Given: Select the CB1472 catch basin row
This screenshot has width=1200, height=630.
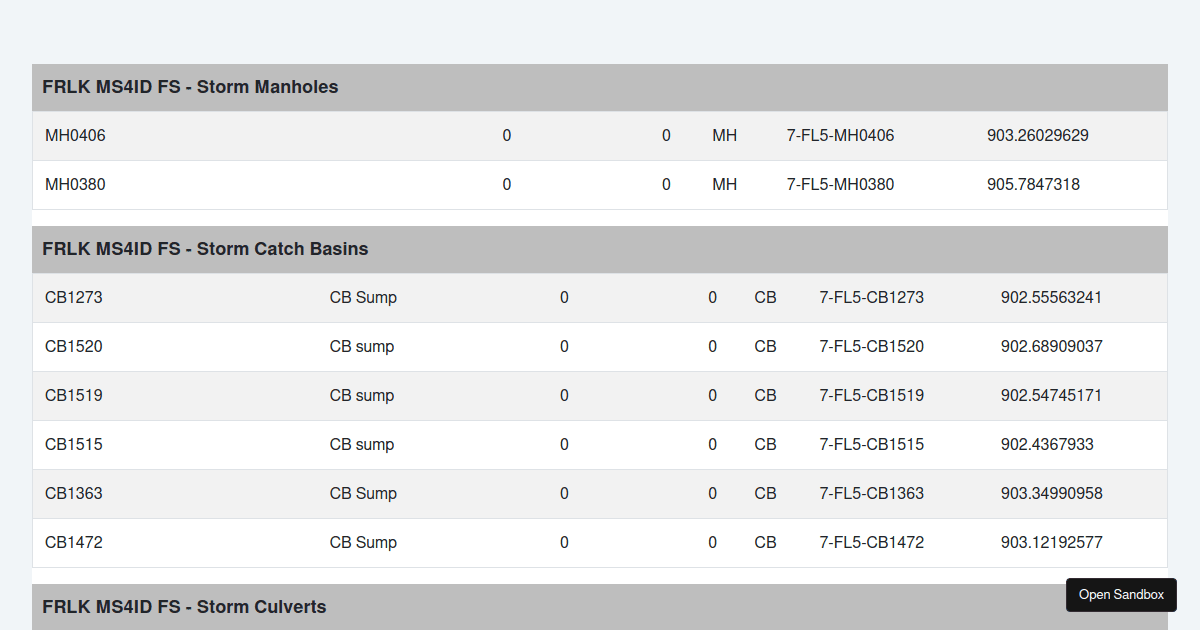Looking at the screenshot, I should coord(74,543).
